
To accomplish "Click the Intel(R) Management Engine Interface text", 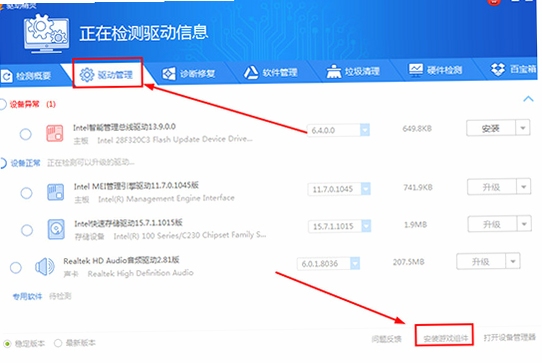I will click(x=166, y=198).
